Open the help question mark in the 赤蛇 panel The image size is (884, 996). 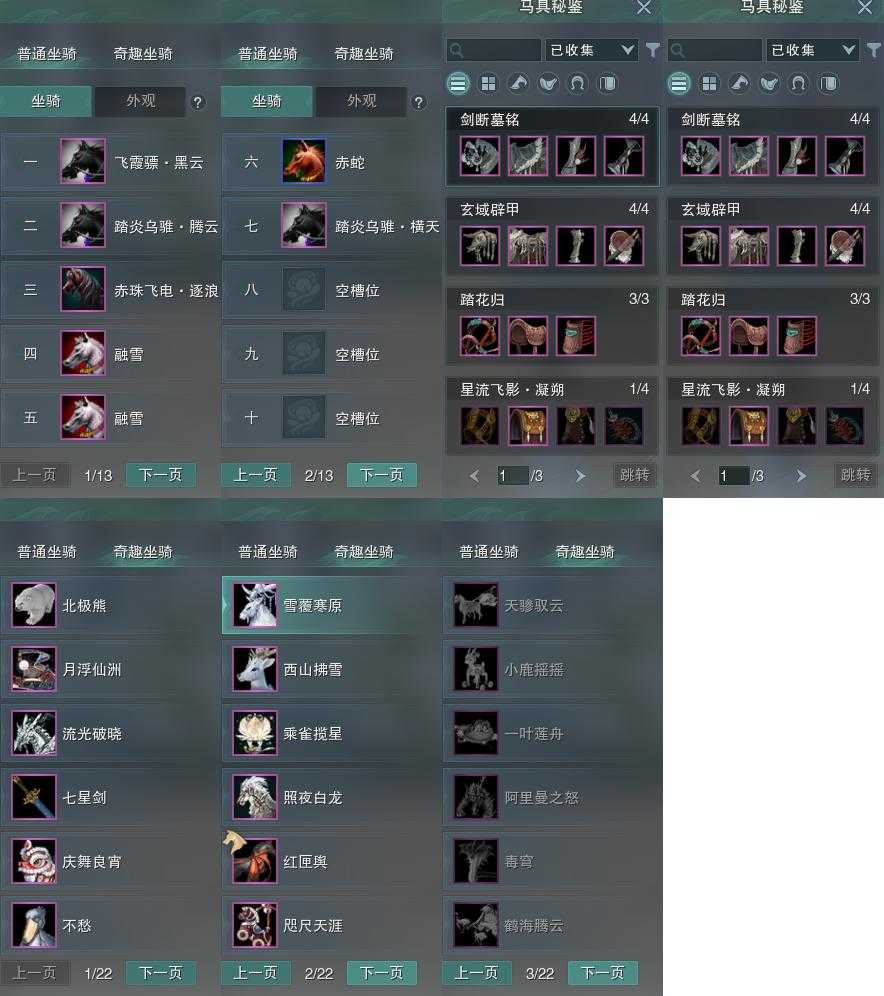tap(419, 102)
